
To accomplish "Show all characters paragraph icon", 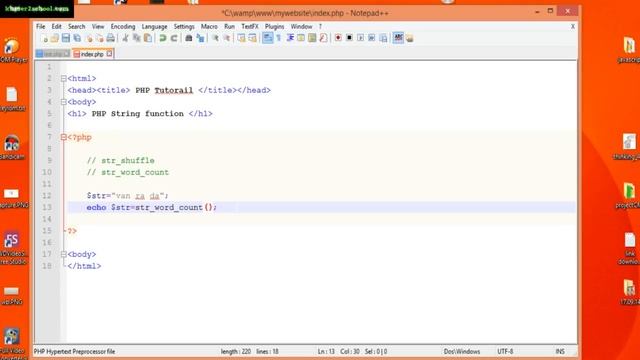I will coord(279,38).
